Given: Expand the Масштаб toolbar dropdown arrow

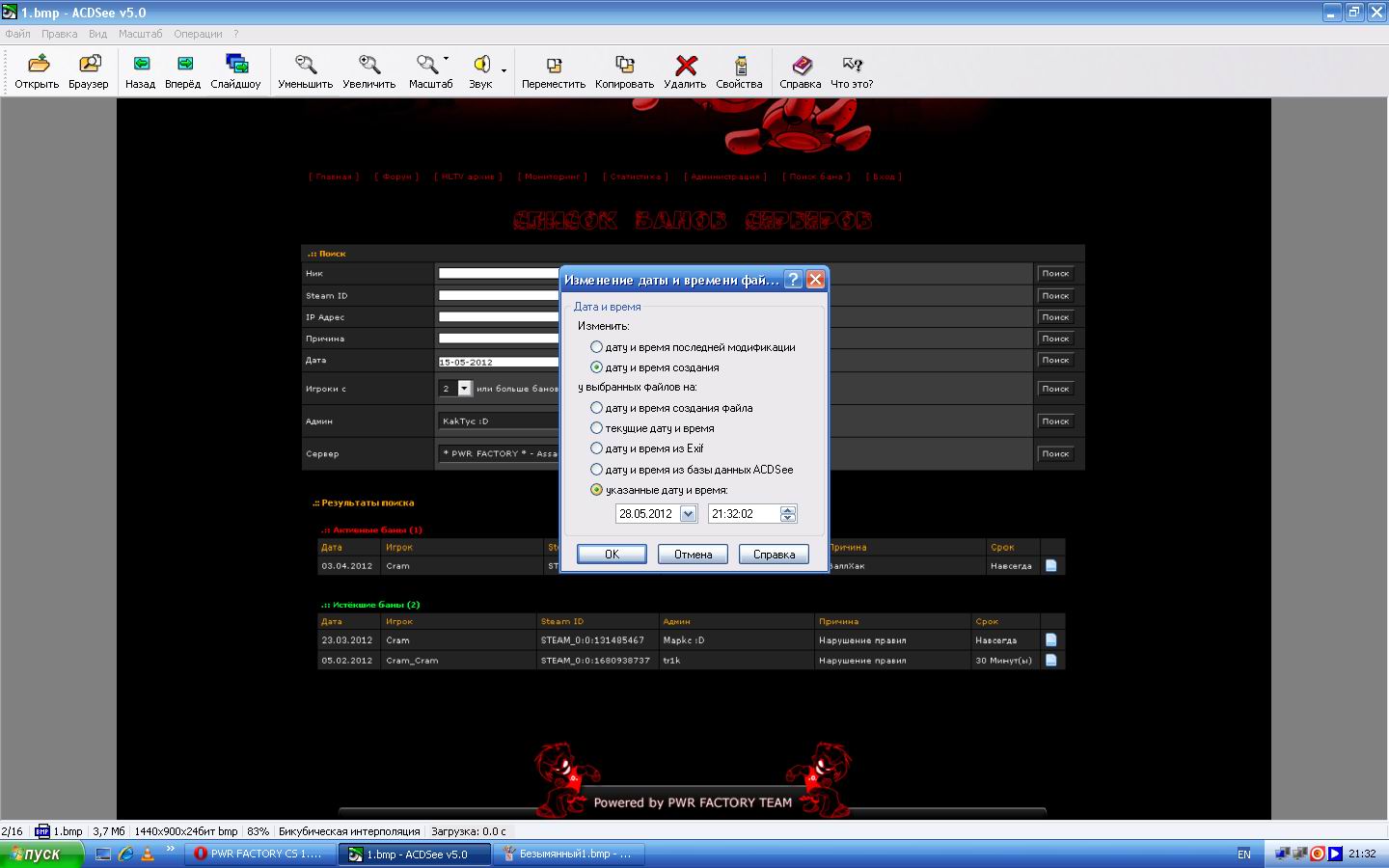Looking at the screenshot, I should pos(446,60).
